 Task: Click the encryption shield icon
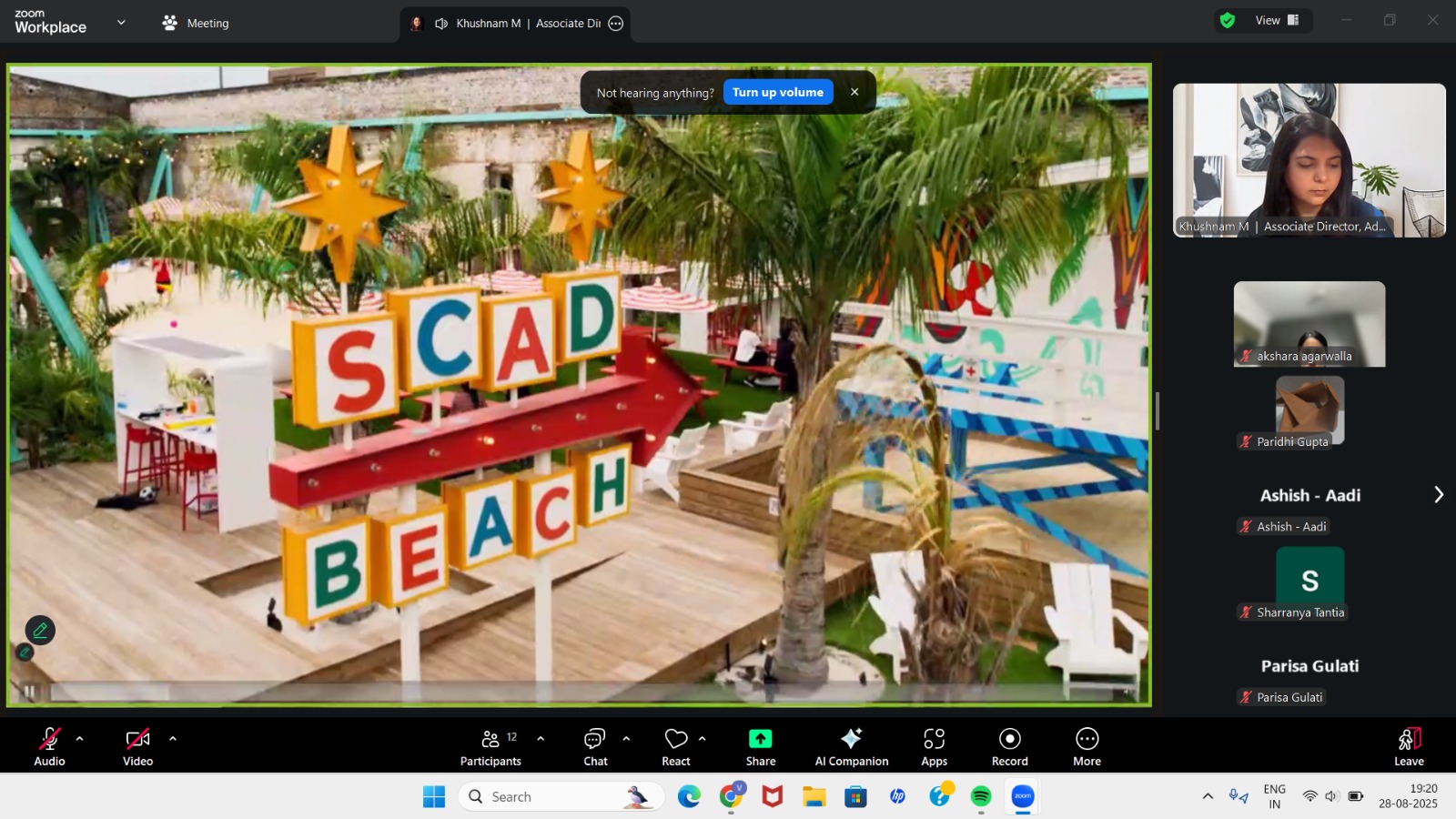point(1228,20)
